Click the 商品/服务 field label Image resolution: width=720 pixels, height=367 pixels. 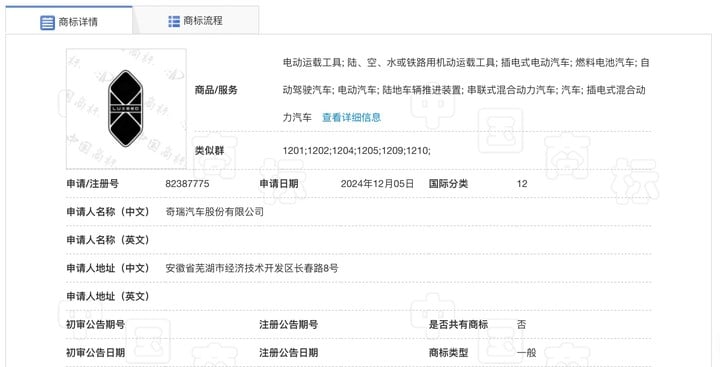click(216, 90)
